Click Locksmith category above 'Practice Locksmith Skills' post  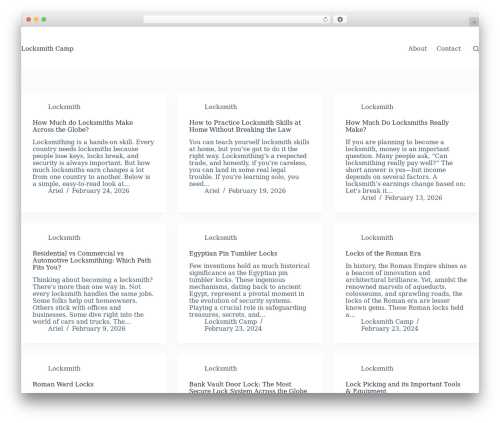221,107
